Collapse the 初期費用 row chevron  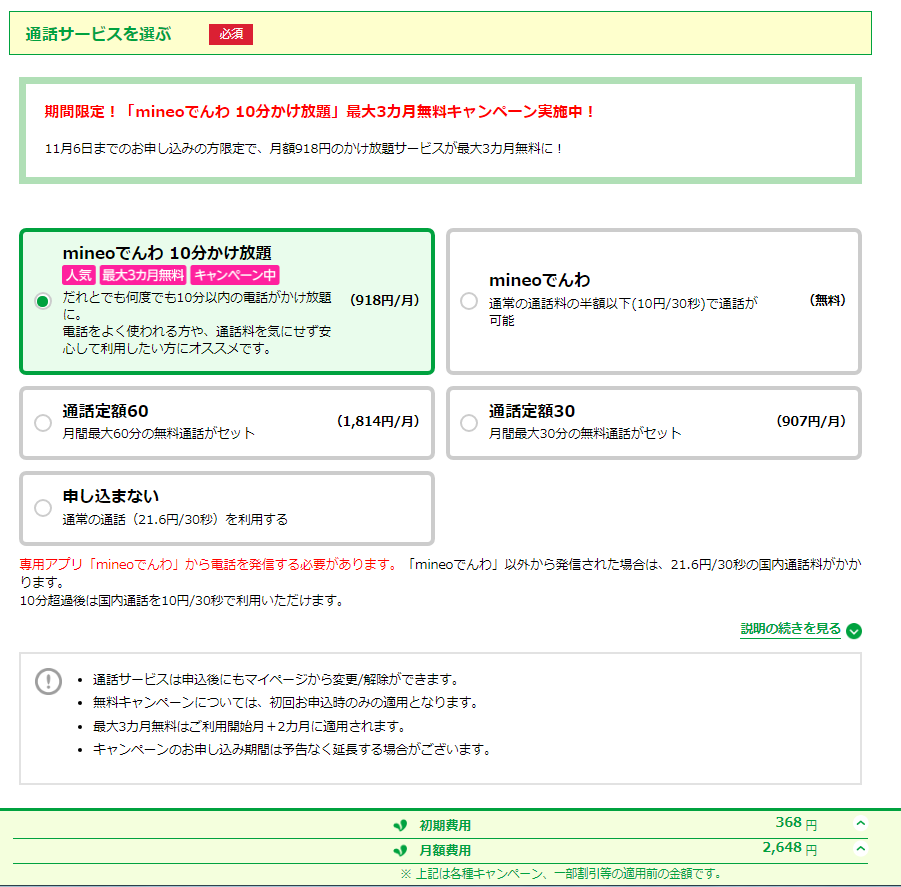coord(860,823)
